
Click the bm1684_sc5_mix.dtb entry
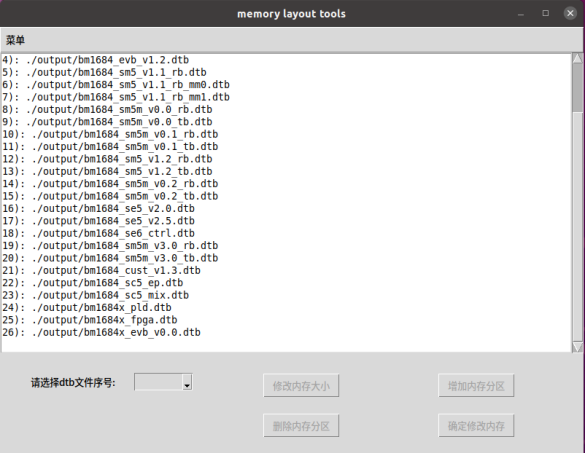(x=96, y=296)
